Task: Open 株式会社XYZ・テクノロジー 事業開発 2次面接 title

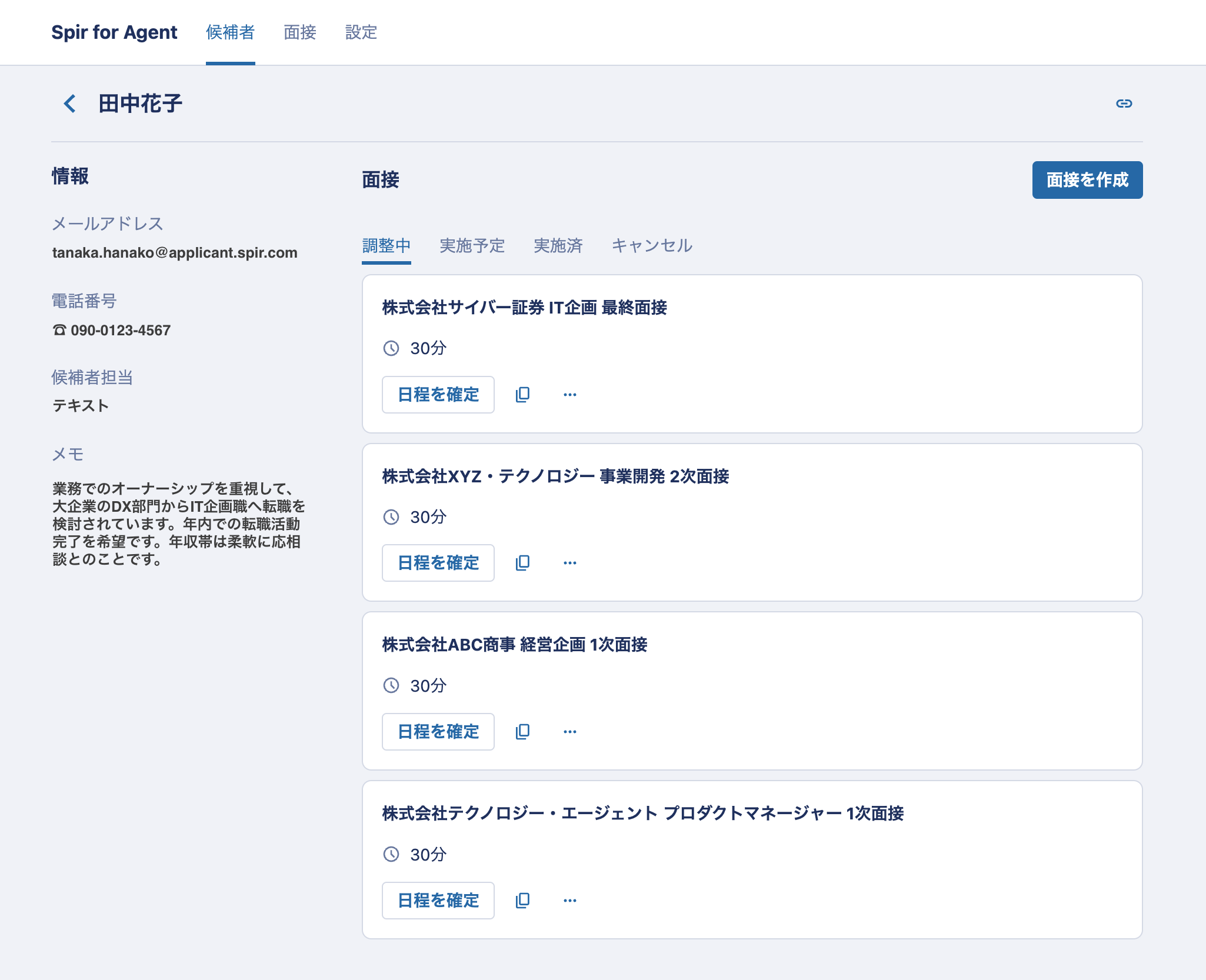Action: (x=555, y=476)
